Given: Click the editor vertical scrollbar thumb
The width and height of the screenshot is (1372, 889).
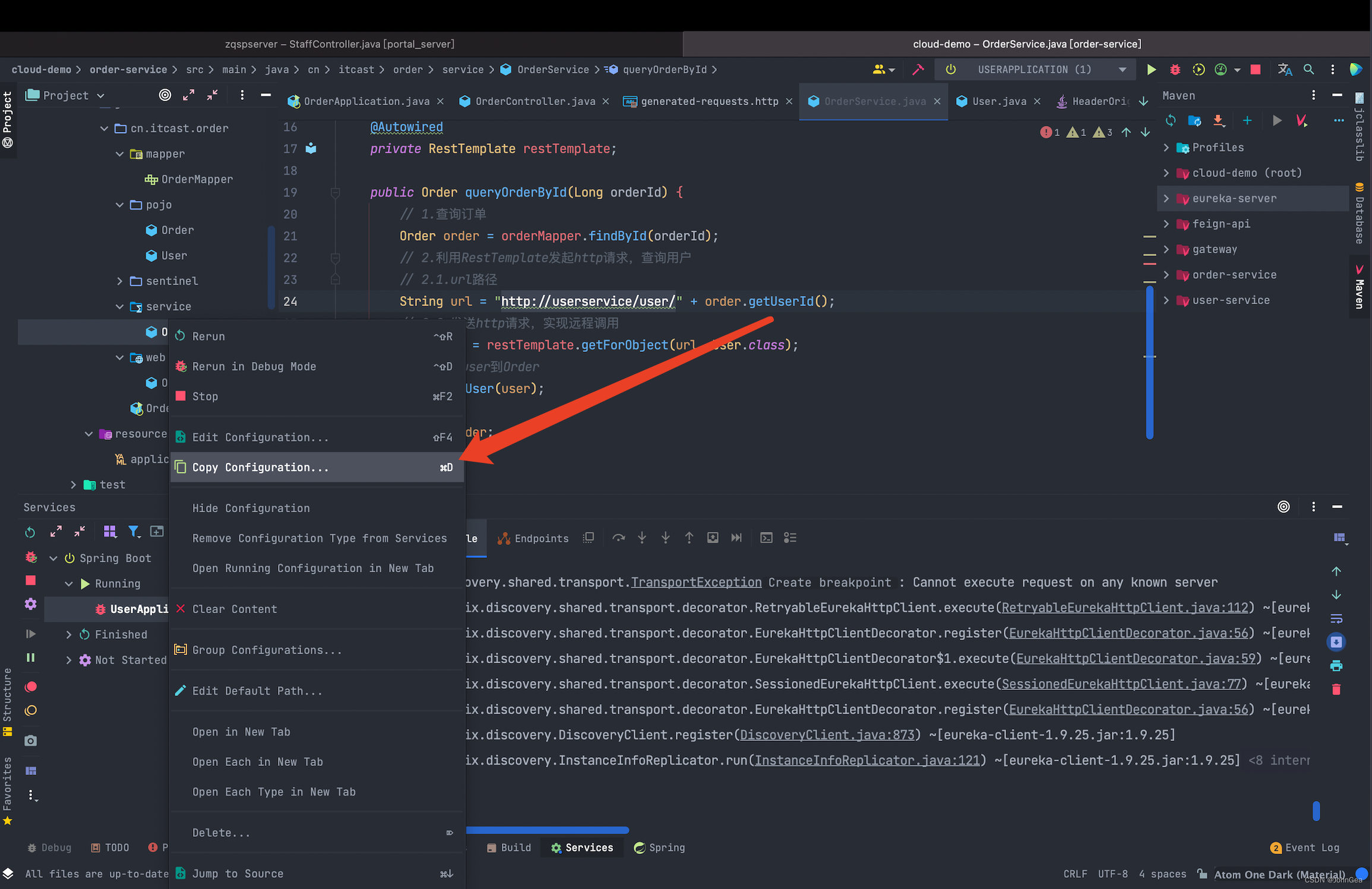Looking at the screenshot, I should tap(1150, 362).
